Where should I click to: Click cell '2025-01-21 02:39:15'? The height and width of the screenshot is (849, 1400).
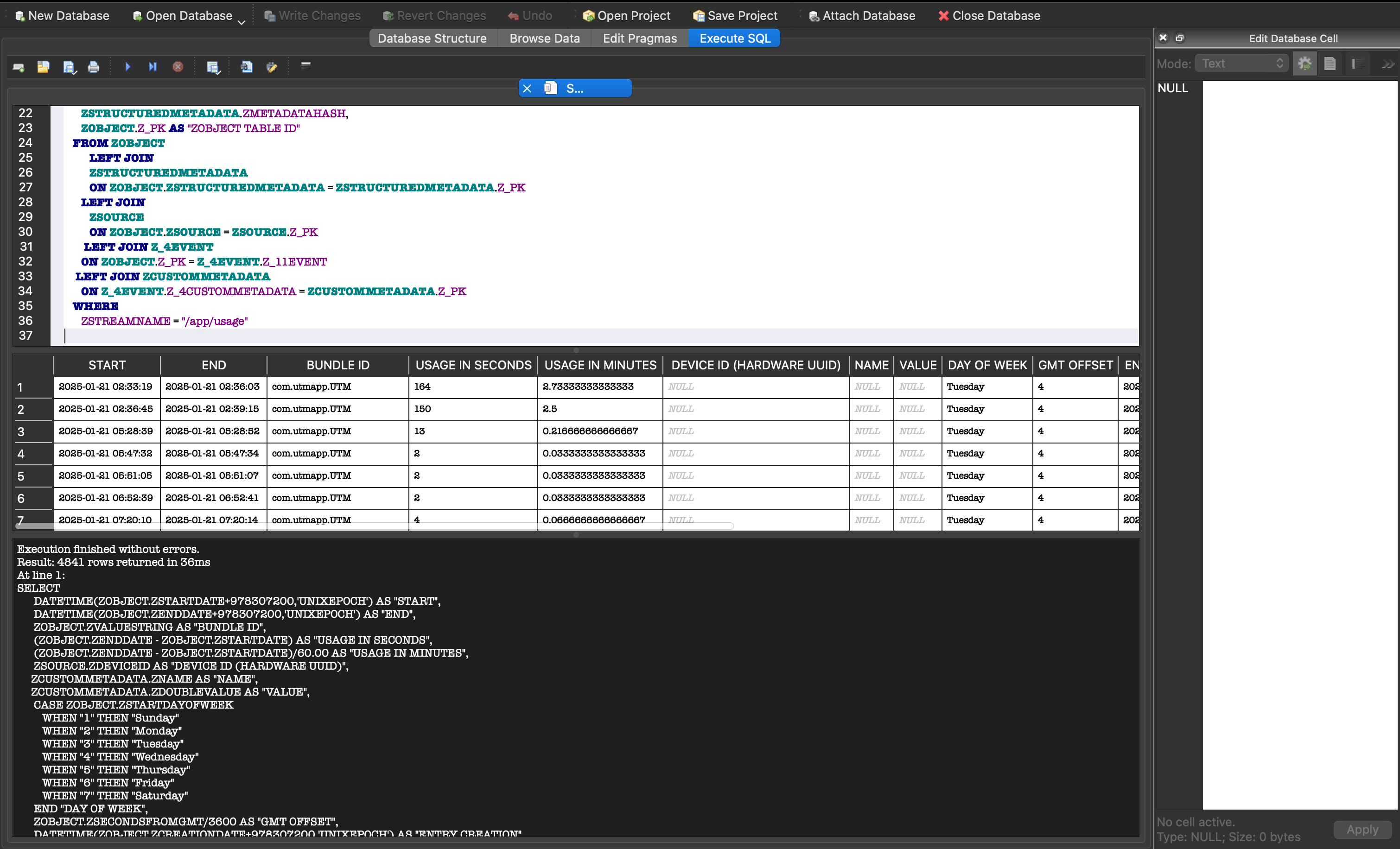[214, 409]
